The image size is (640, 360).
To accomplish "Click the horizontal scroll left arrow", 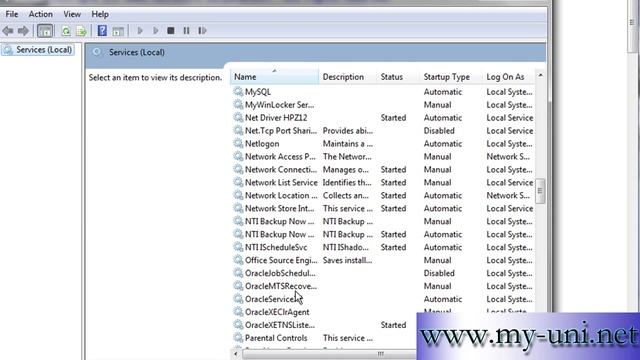I will click(236, 354).
